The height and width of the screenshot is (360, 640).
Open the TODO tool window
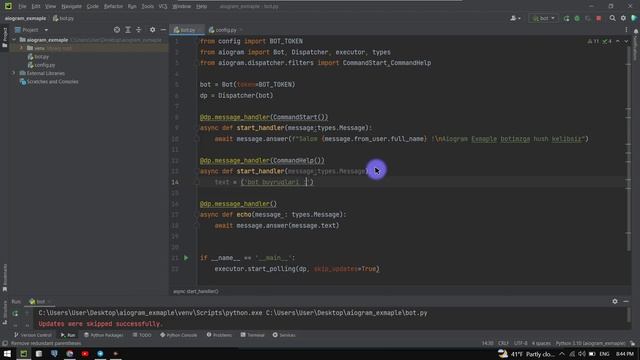142,335
